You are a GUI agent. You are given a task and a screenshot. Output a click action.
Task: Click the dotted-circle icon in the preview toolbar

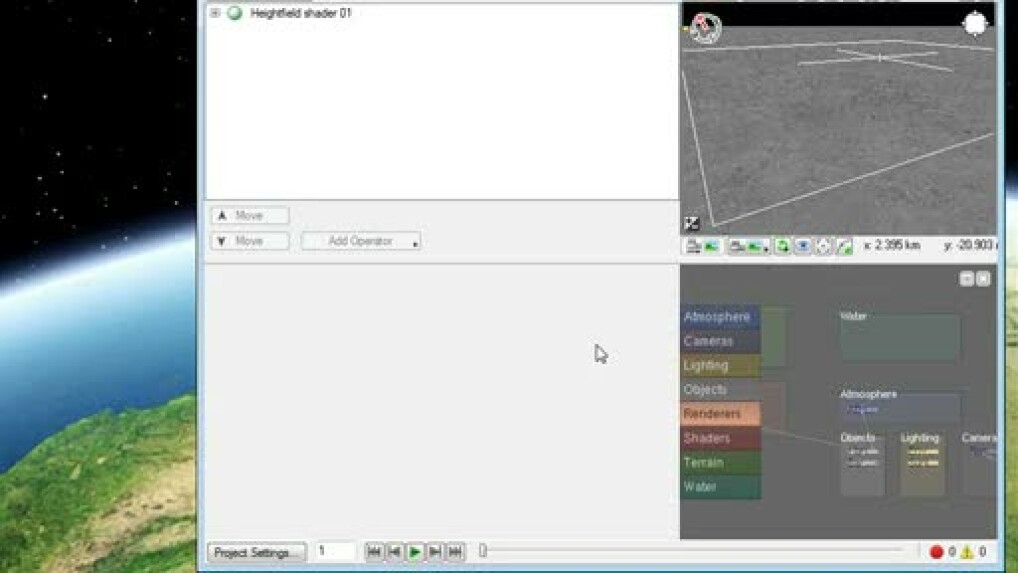[x=823, y=246]
